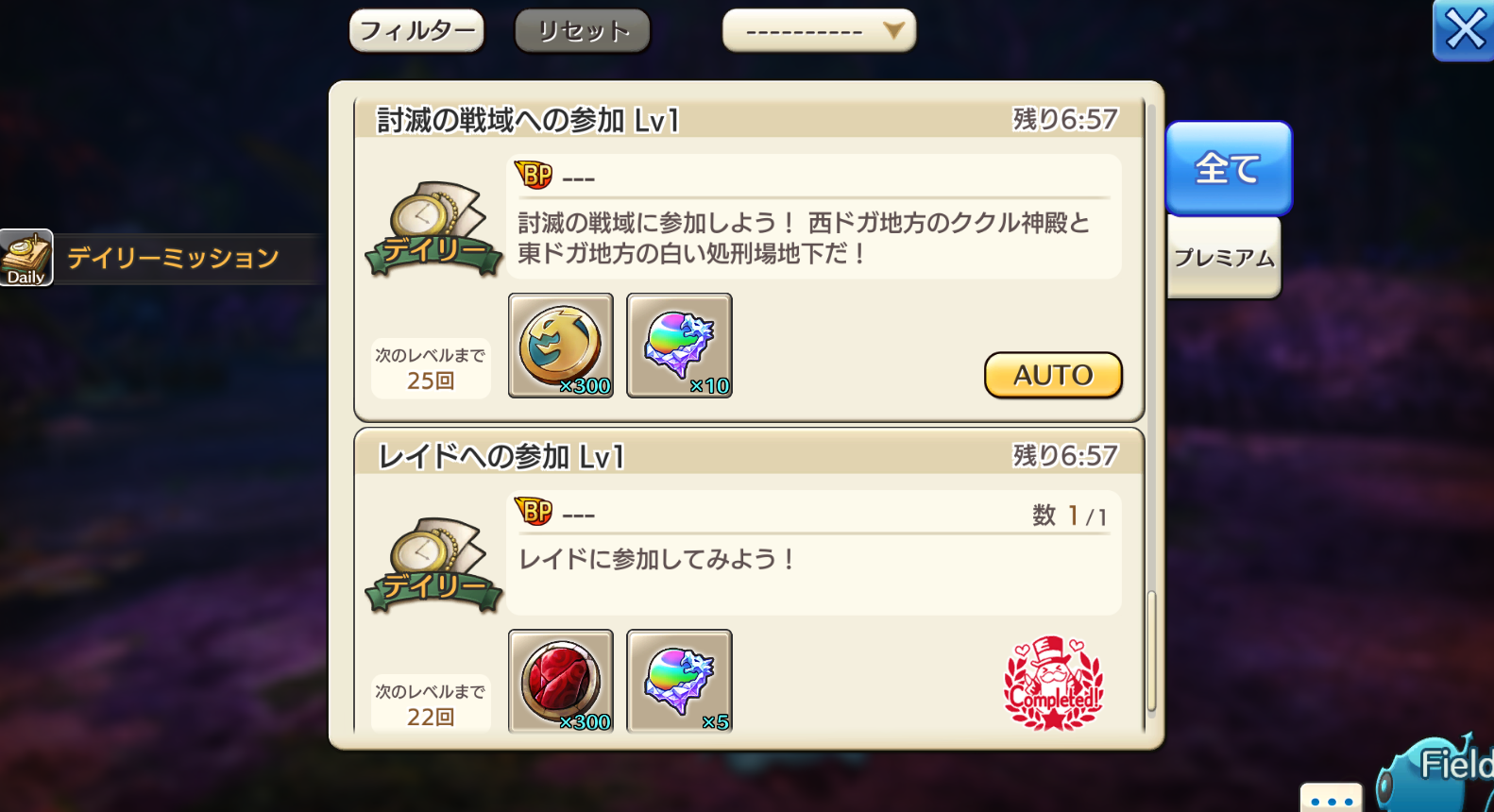The height and width of the screenshot is (812, 1494).
Task: Tap the gold coin ×300 reward icon
Action: tap(561, 346)
